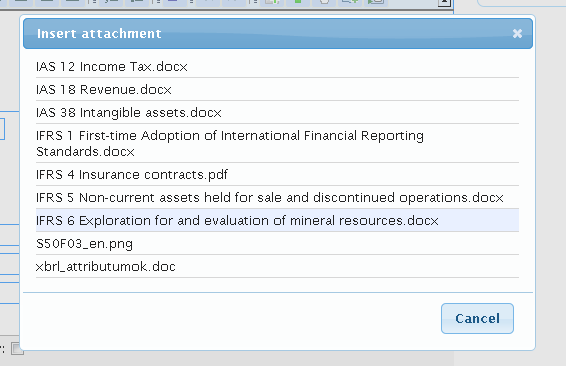Pick the highlighted IFRS 6 Exploration document
Image resolution: width=566 pixels, height=366 pixels.
(x=277, y=221)
